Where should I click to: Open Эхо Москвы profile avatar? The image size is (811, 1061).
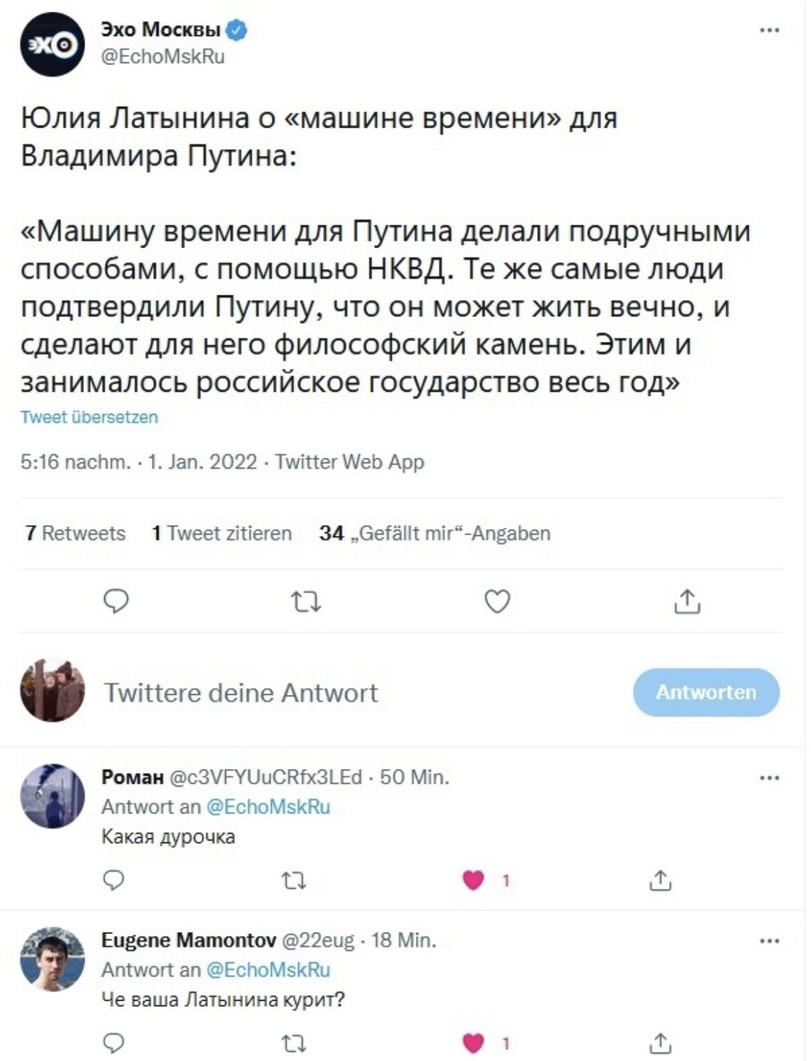click(x=52, y=44)
